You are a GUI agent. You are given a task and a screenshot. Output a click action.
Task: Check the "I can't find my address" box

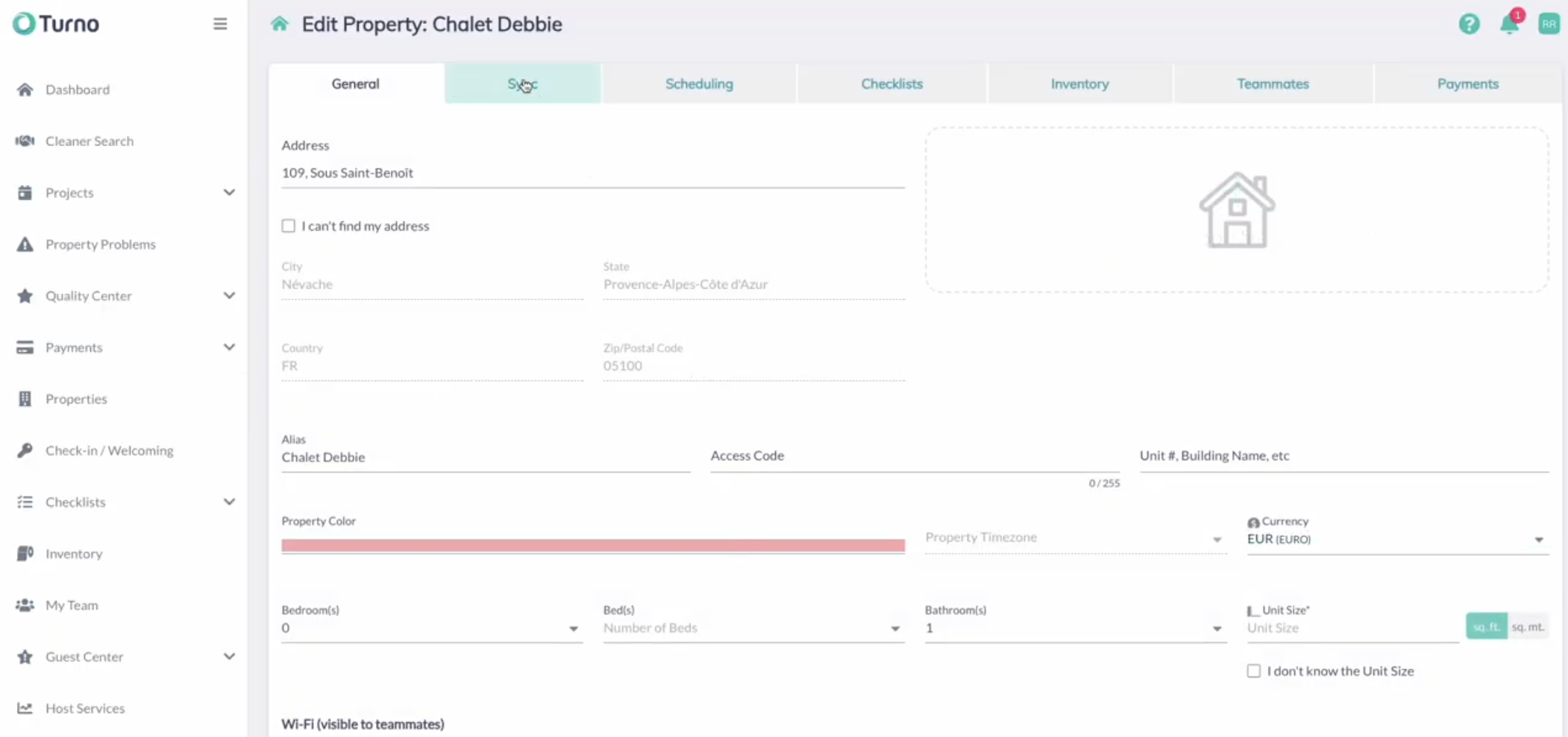tap(289, 226)
